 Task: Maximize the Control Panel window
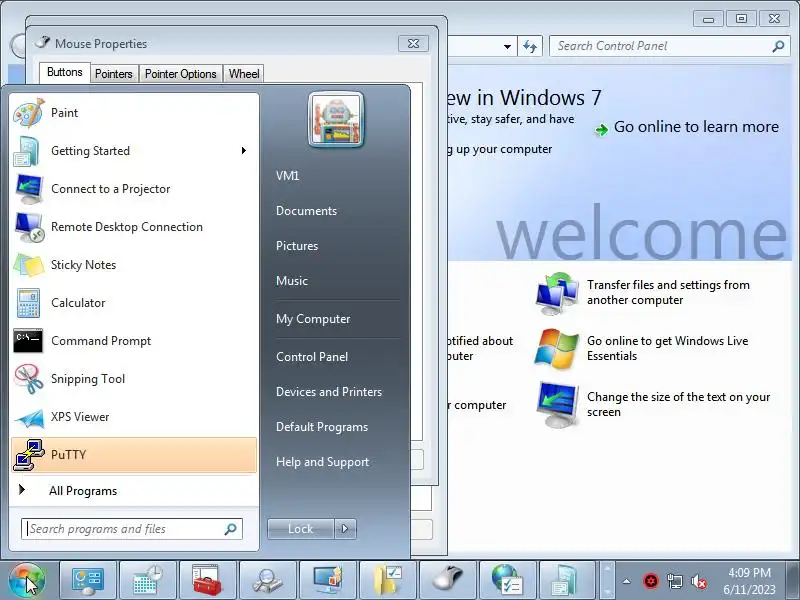[741, 19]
